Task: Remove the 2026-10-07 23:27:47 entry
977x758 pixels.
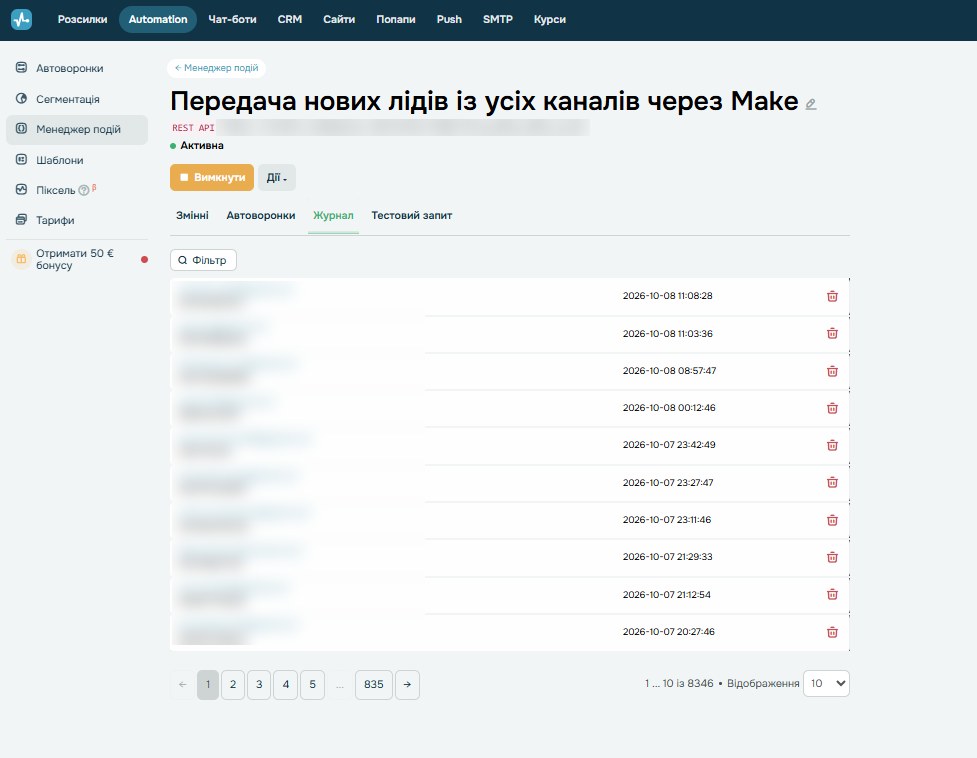Action: [832, 482]
